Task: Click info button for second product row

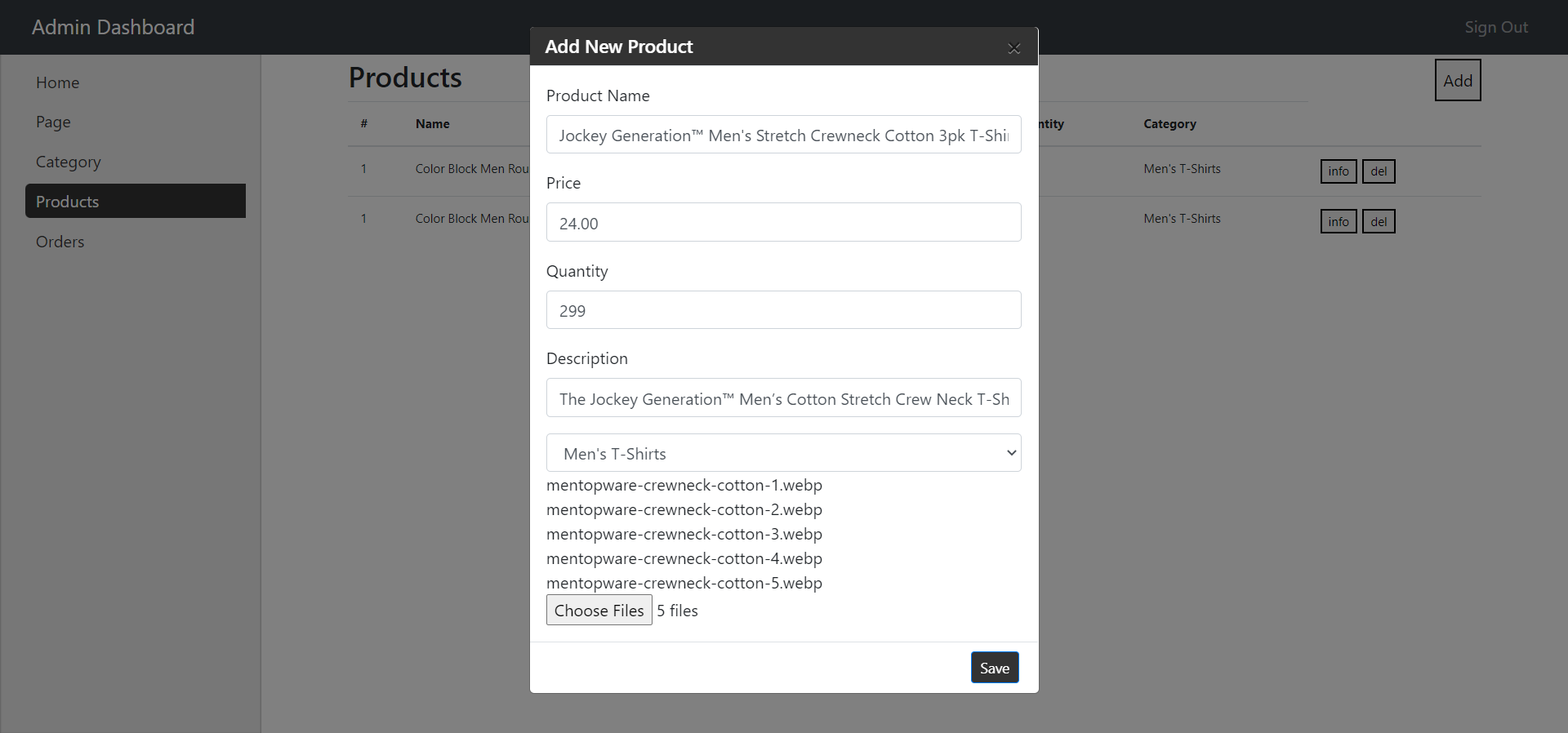Action: pos(1338,221)
